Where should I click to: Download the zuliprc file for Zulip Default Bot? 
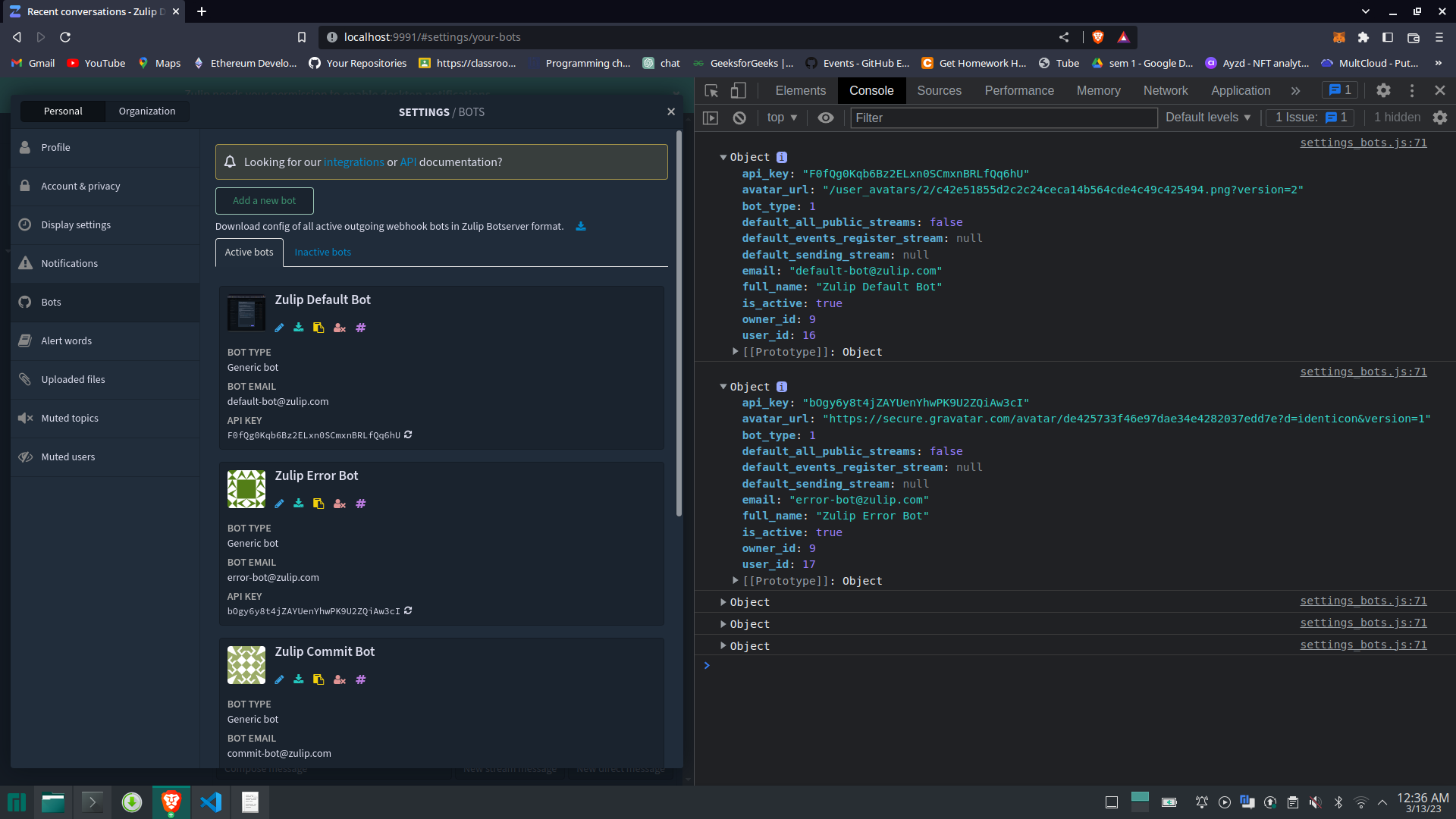coord(299,328)
